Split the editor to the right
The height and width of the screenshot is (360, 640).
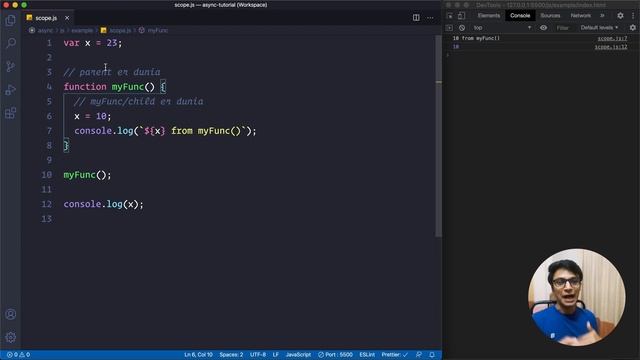tap(416, 18)
